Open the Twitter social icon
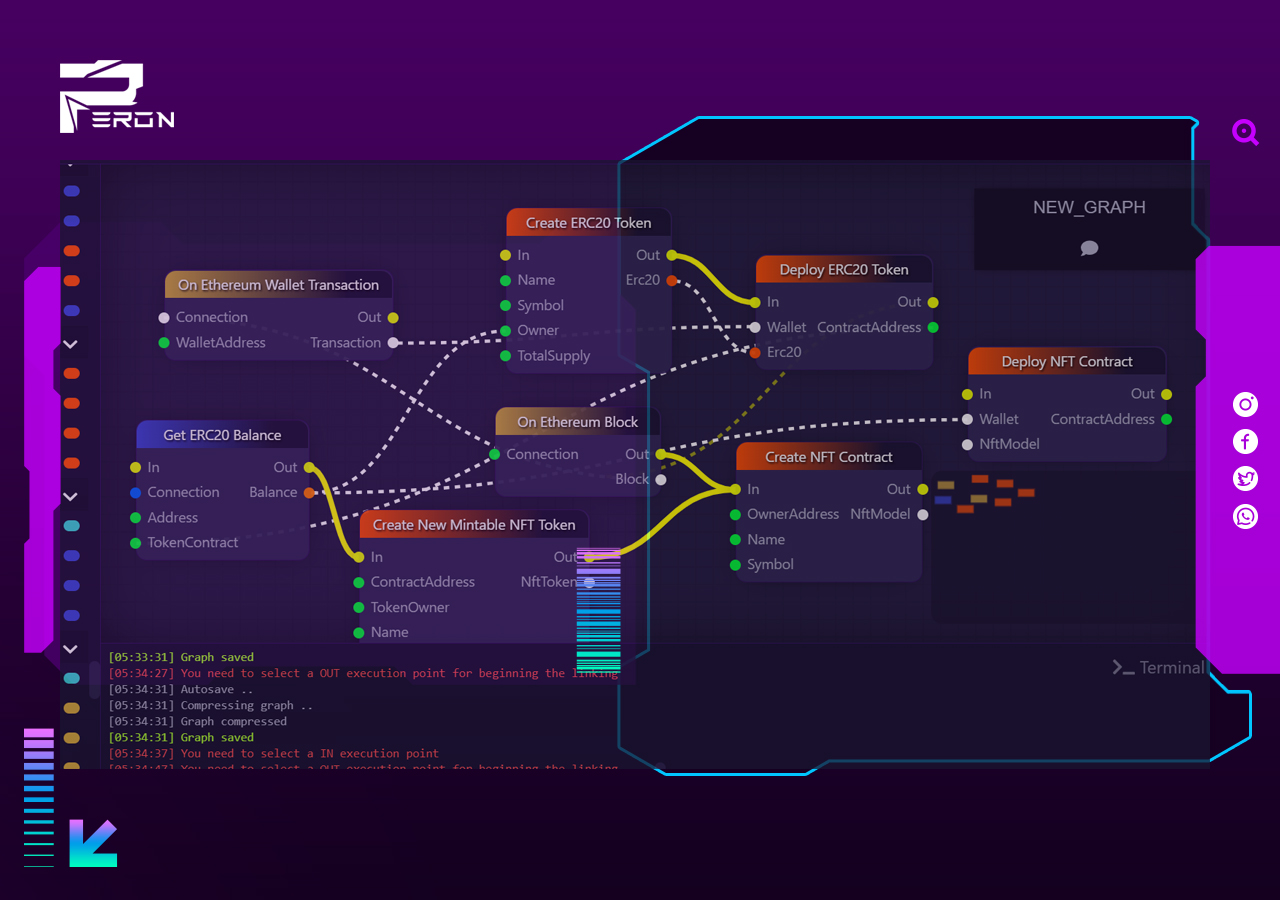Viewport: 1280px width, 900px height. (1245, 479)
